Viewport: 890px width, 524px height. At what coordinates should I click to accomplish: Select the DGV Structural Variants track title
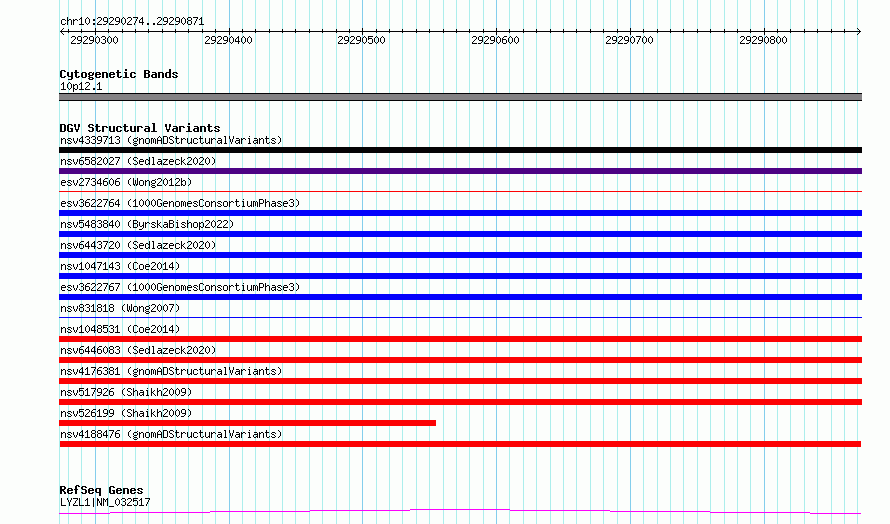tap(140, 128)
